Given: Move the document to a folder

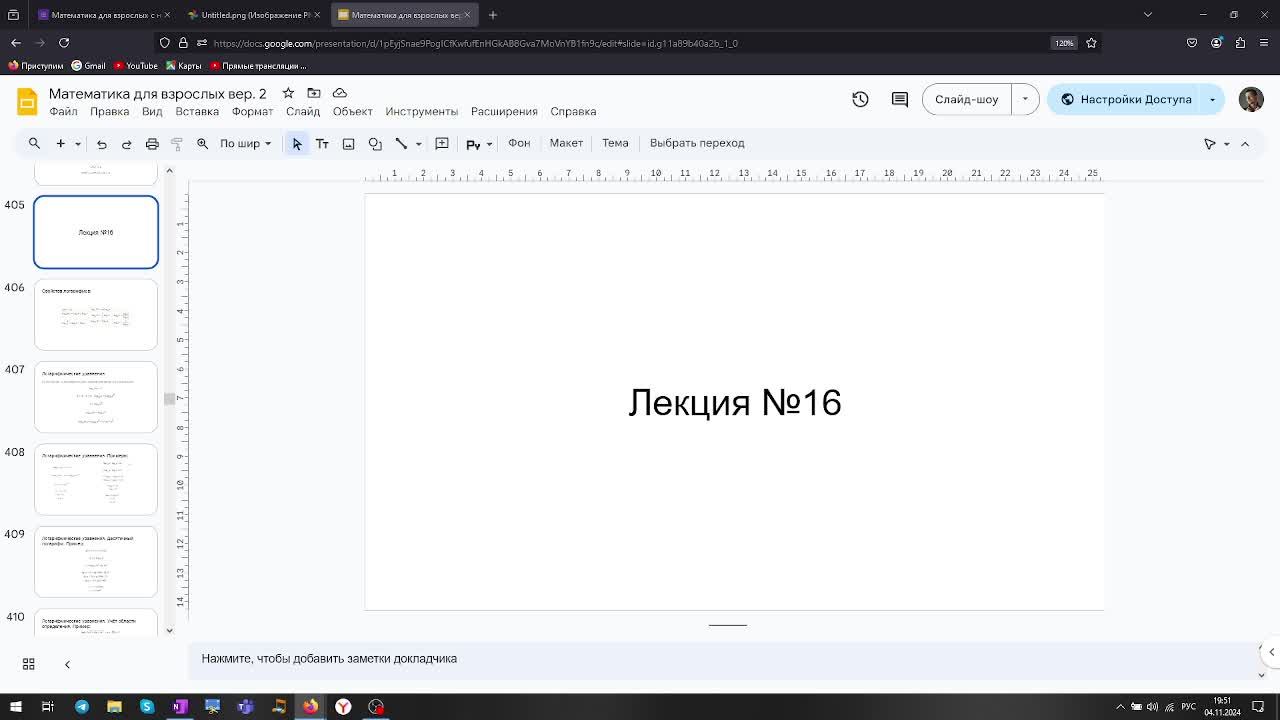Looking at the screenshot, I should [314, 93].
